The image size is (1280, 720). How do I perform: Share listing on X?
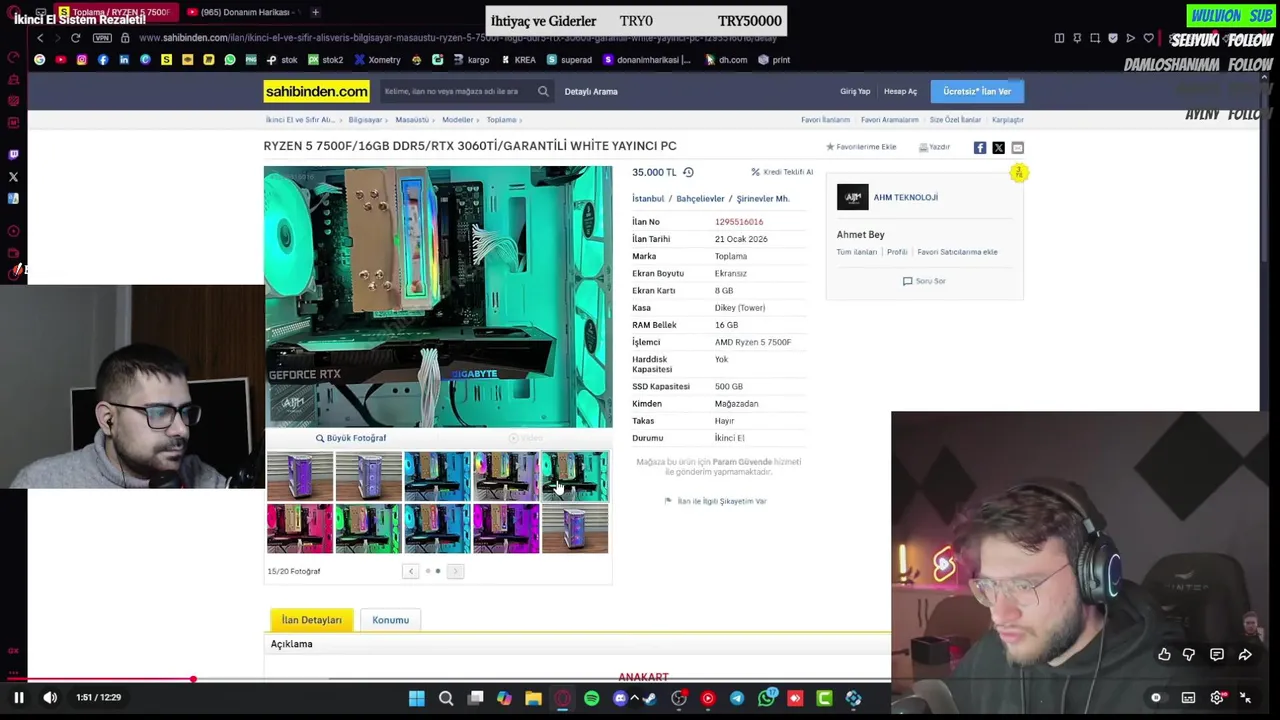point(998,147)
